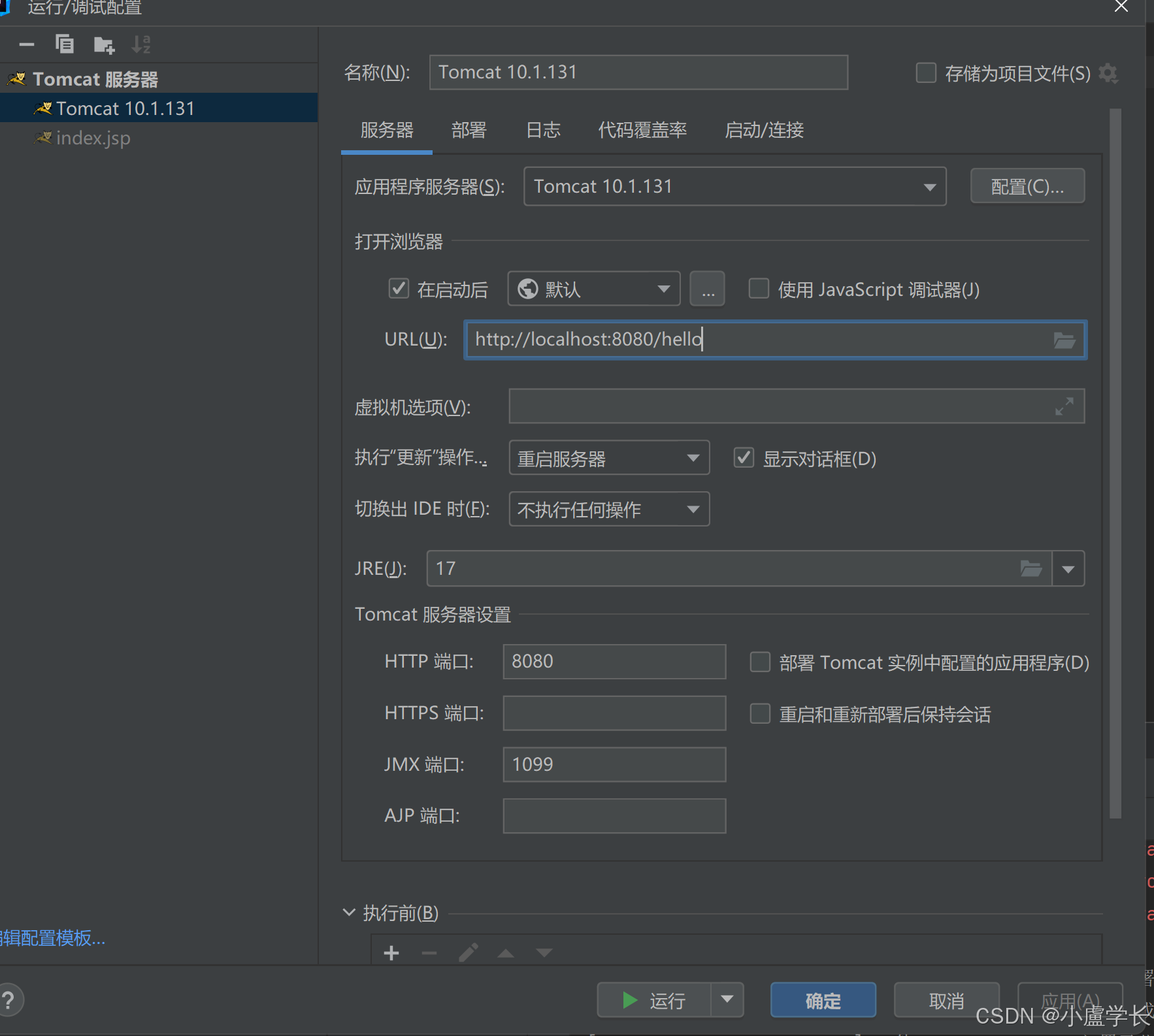1154x1036 pixels.
Task: Collapse the 执行前 section
Action: [x=349, y=913]
